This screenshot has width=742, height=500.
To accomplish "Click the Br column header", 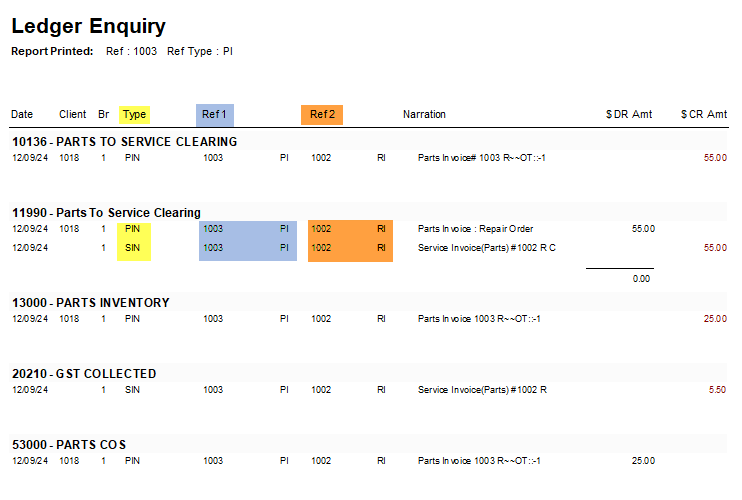I will tap(104, 115).
